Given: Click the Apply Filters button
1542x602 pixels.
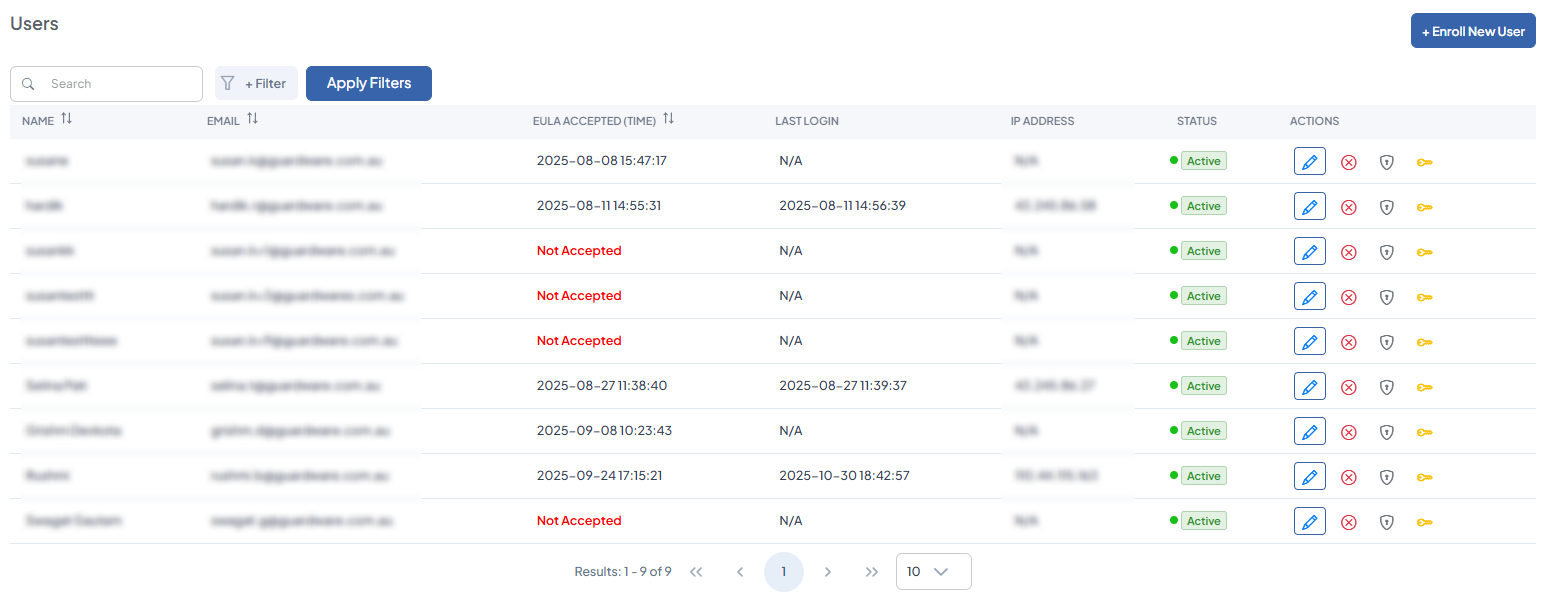Looking at the screenshot, I should pos(368,84).
